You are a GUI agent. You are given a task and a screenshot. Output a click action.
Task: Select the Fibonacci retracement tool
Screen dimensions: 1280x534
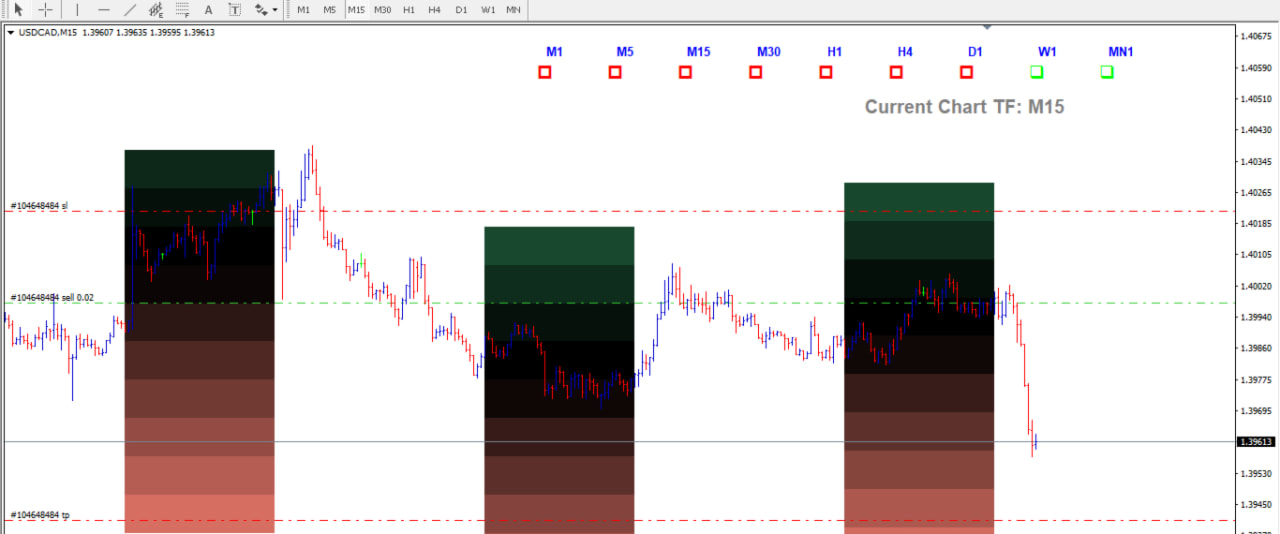pos(181,10)
